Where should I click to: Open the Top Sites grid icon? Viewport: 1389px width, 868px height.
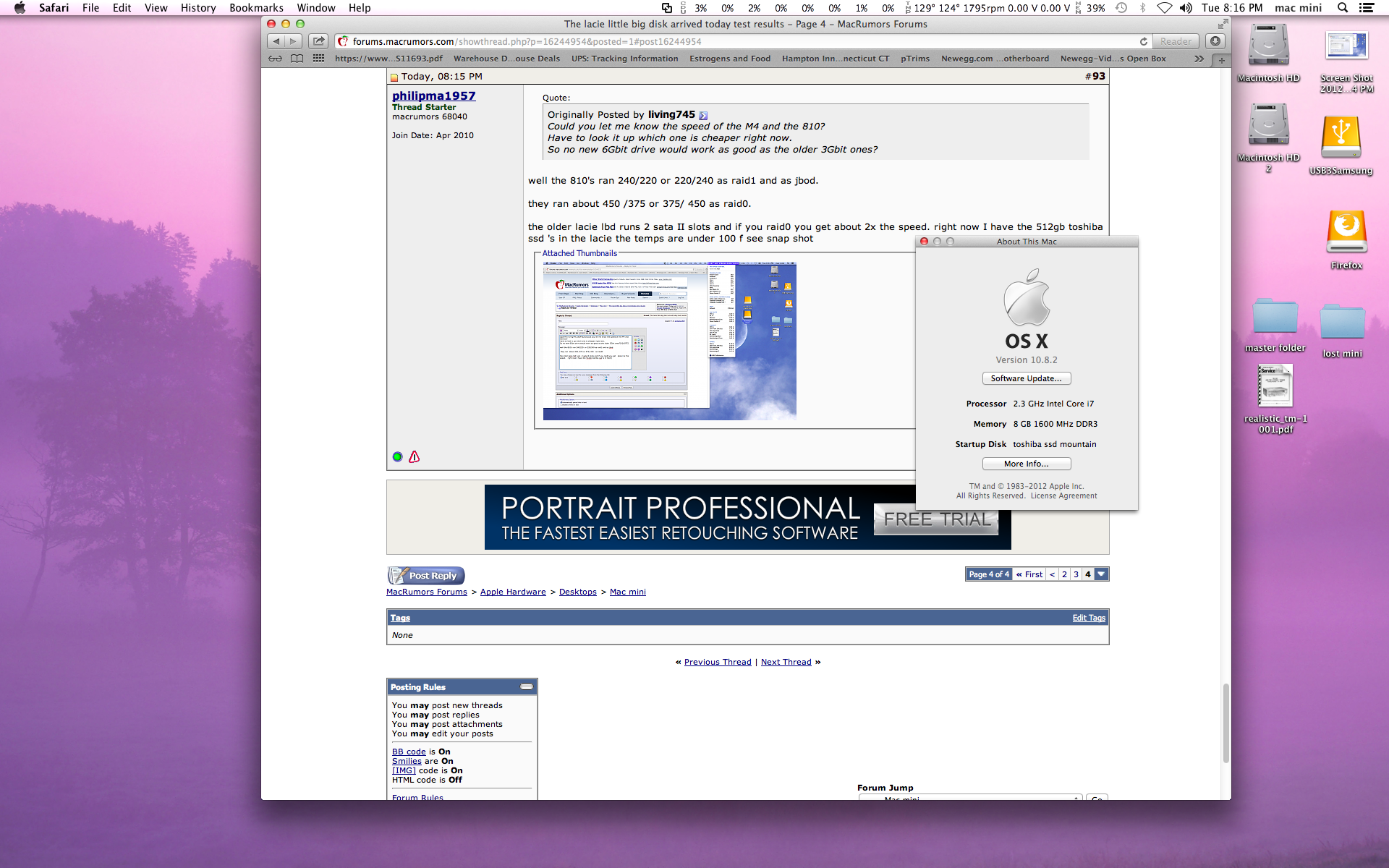318,59
